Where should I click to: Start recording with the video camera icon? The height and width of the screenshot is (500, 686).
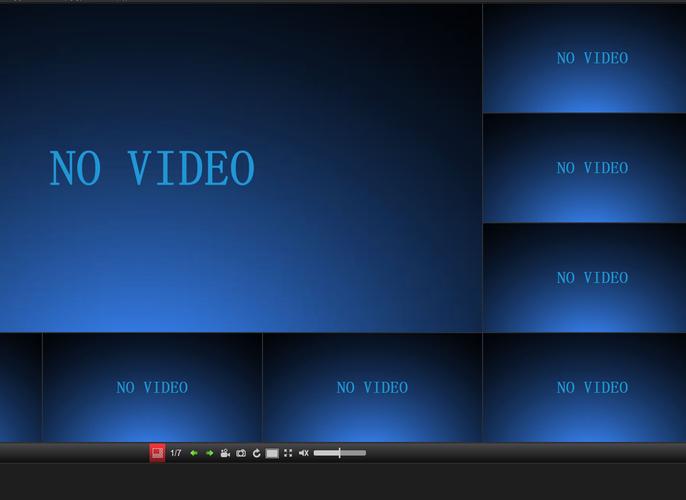(x=225, y=453)
